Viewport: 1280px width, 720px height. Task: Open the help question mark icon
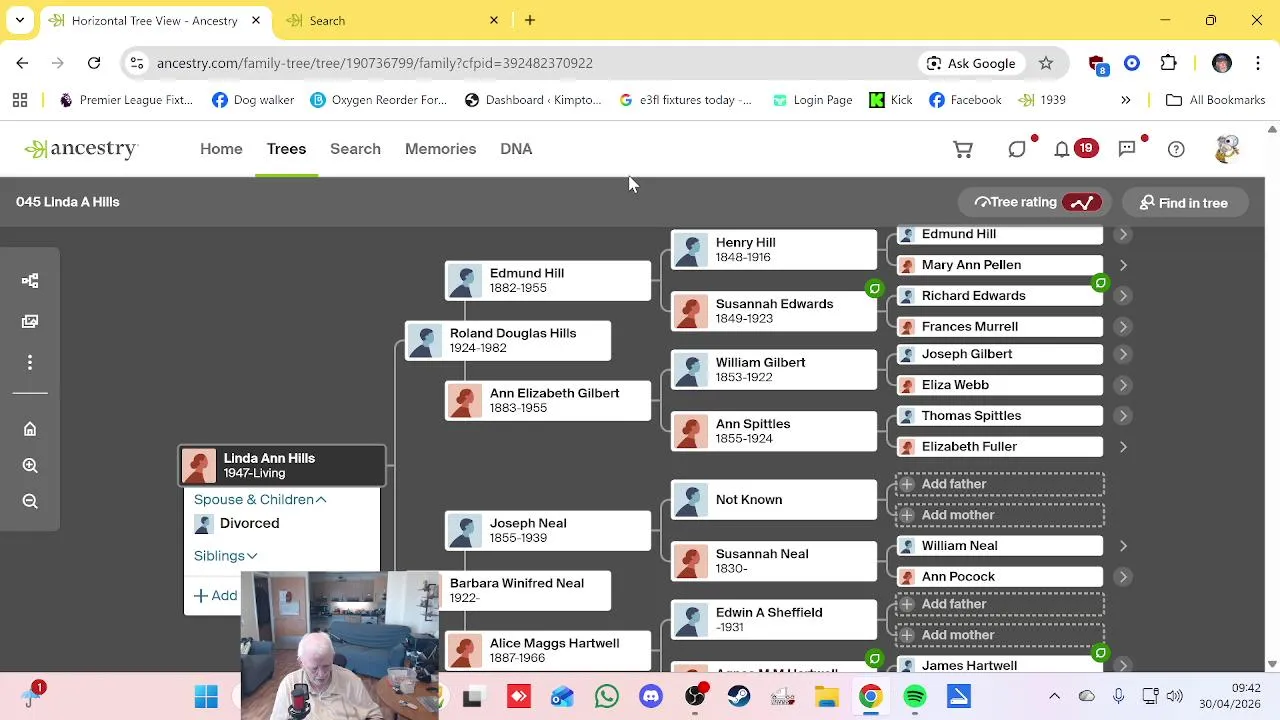click(1176, 149)
